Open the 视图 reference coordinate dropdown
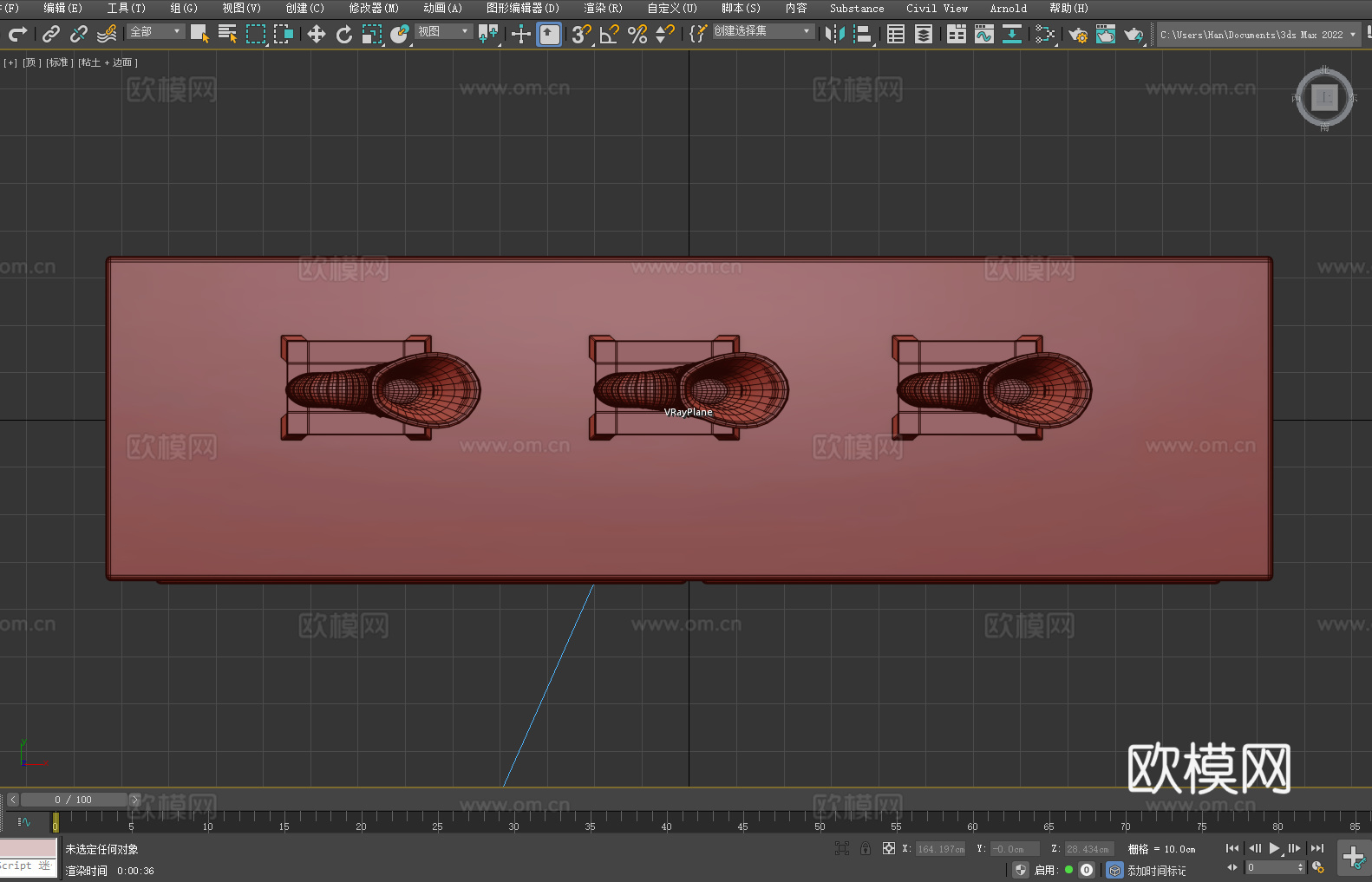This screenshot has width=1372, height=882. [x=443, y=31]
